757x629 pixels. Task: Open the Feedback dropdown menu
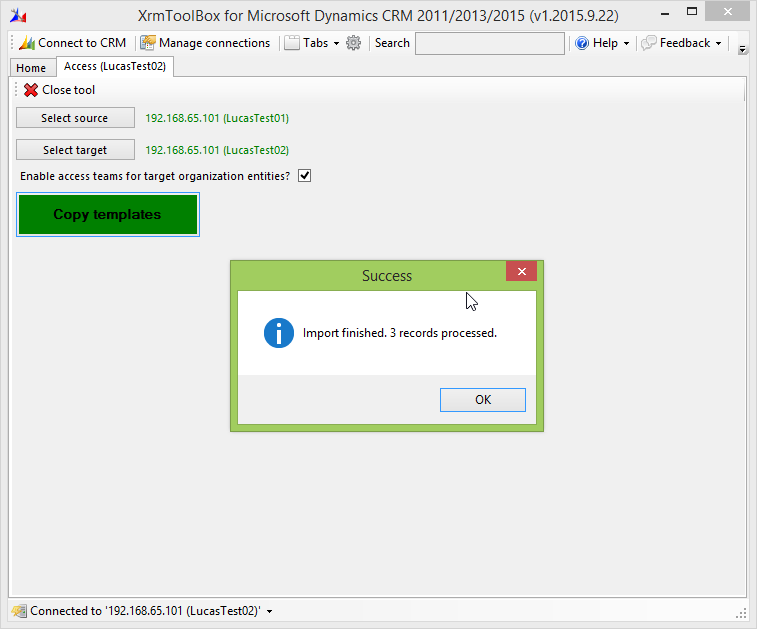(x=681, y=43)
